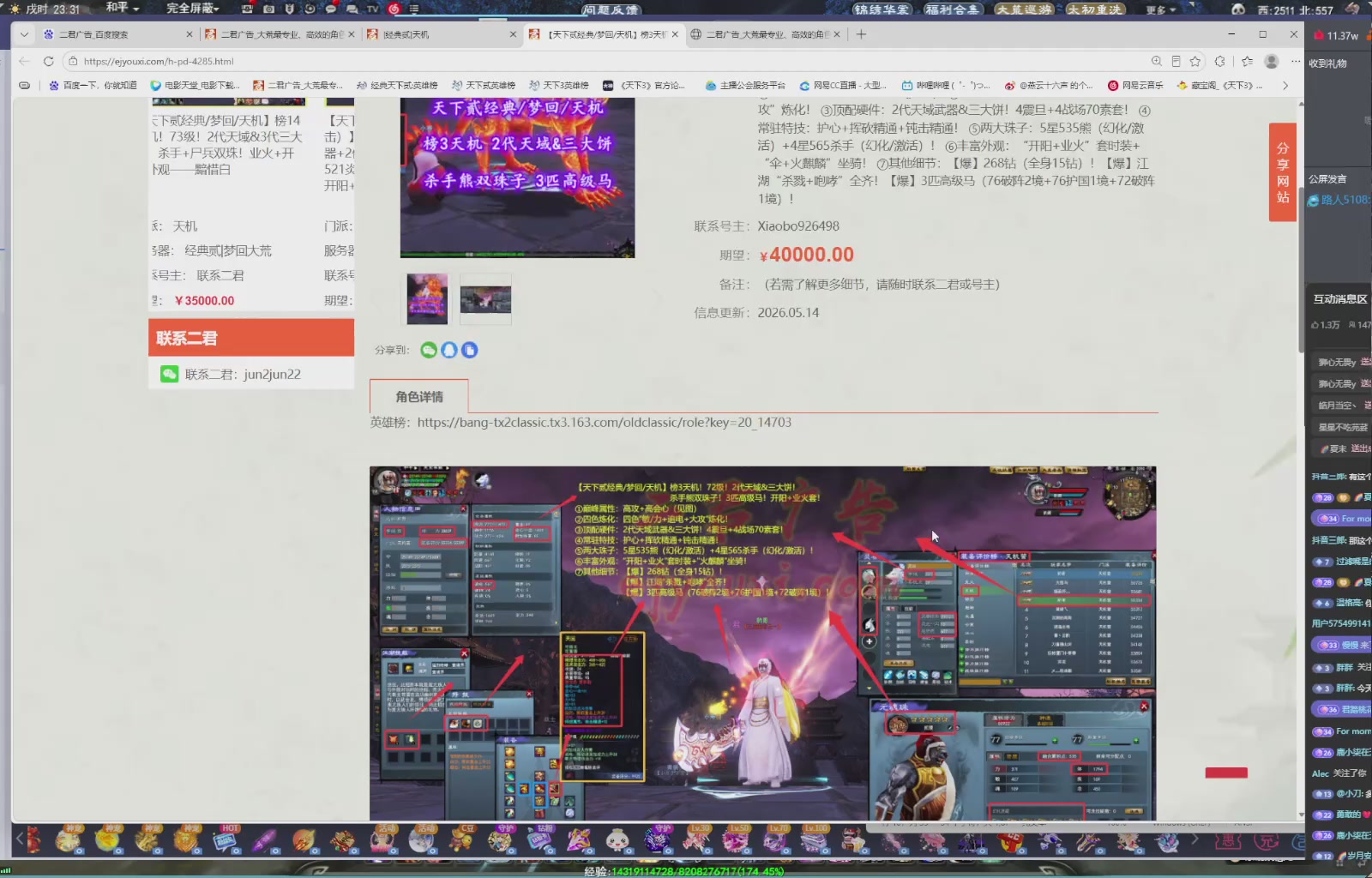The height and width of the screenshot is (878, 1372).
Task: Select the HOT-tagged gift in gift bar
Action: 226,840
